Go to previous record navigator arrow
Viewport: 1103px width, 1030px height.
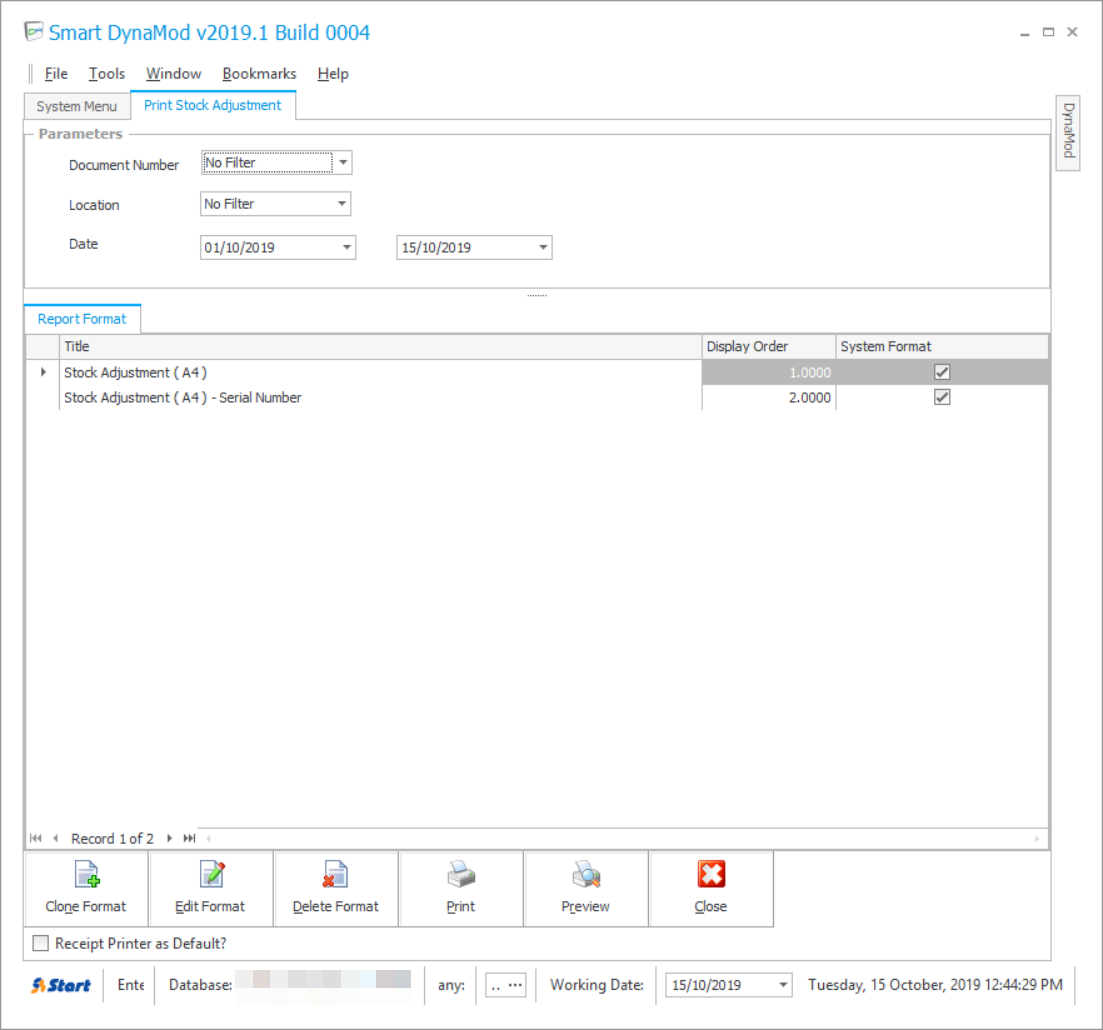point(55,838)
